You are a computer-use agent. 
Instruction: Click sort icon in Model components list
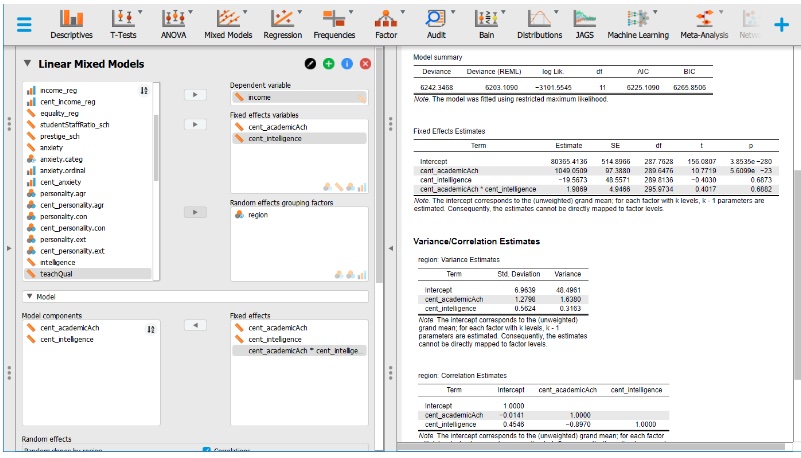point(151,329)
